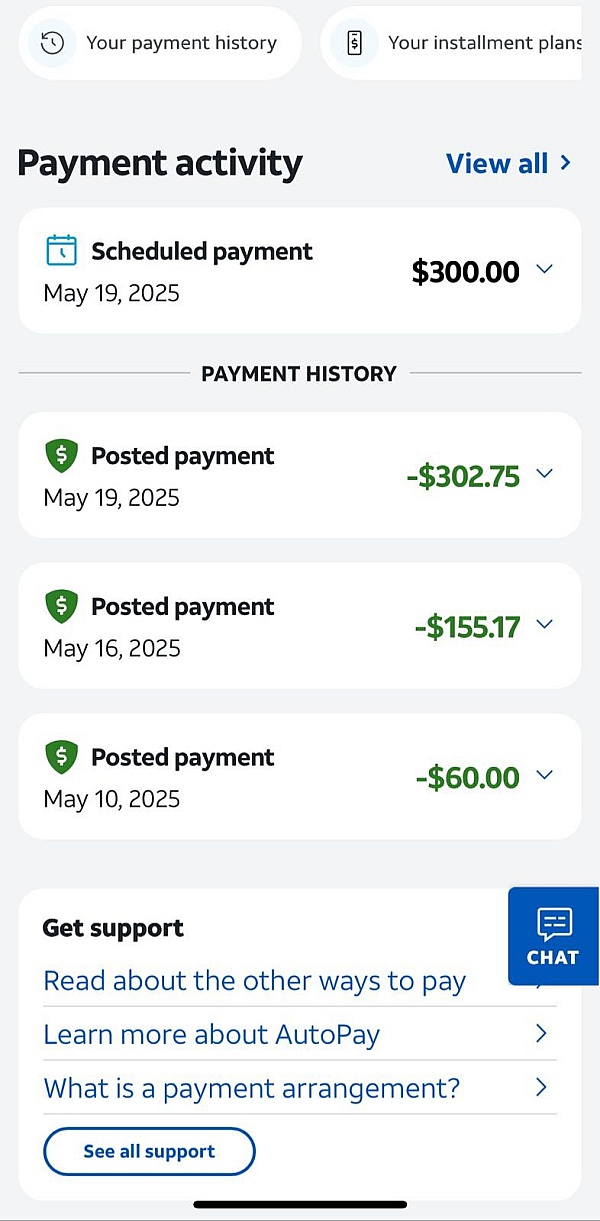
Task: Open the Chat speech bubble icon
Action: [x=554, y=924]
